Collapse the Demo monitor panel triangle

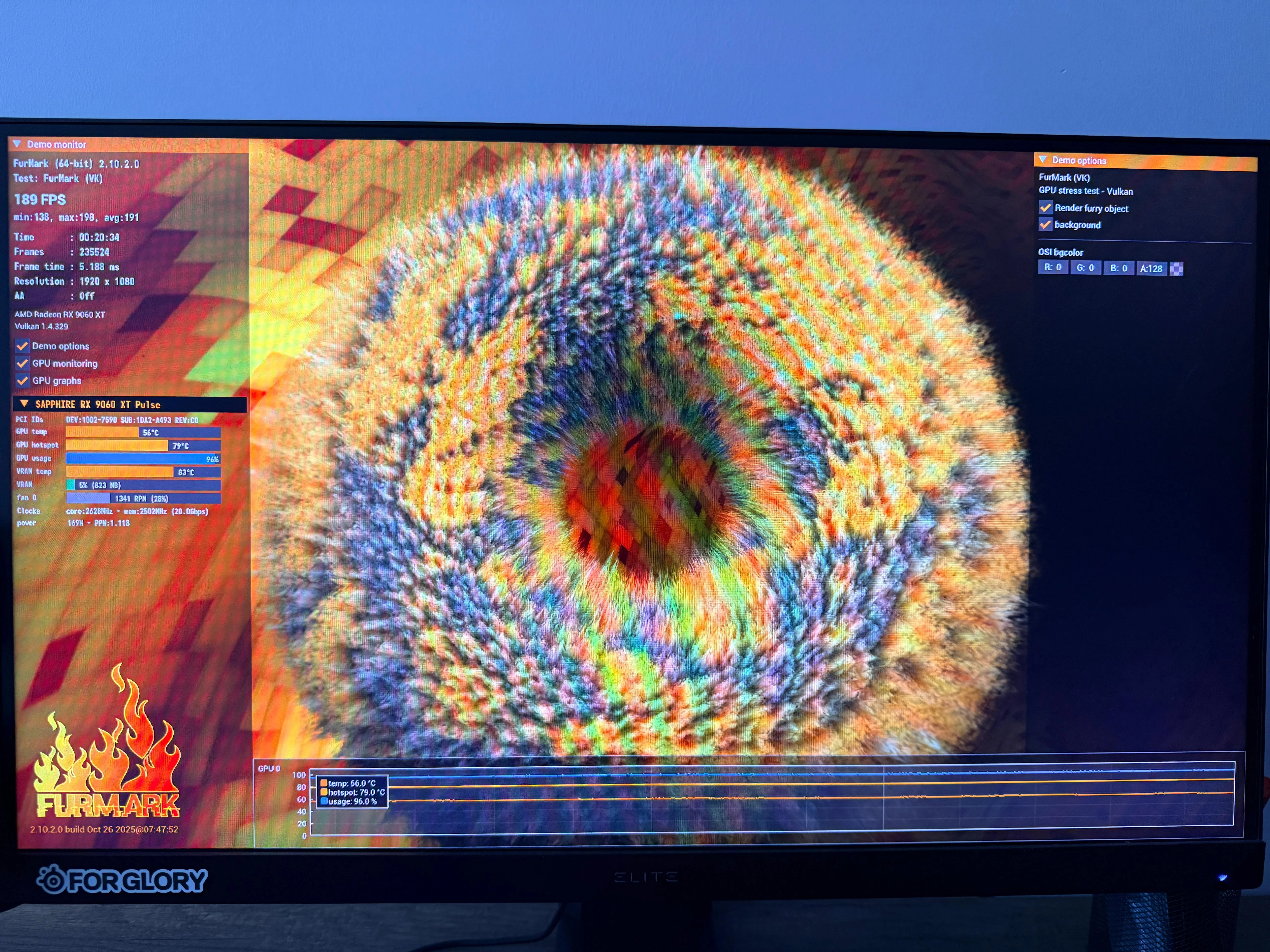click(17, 144)
